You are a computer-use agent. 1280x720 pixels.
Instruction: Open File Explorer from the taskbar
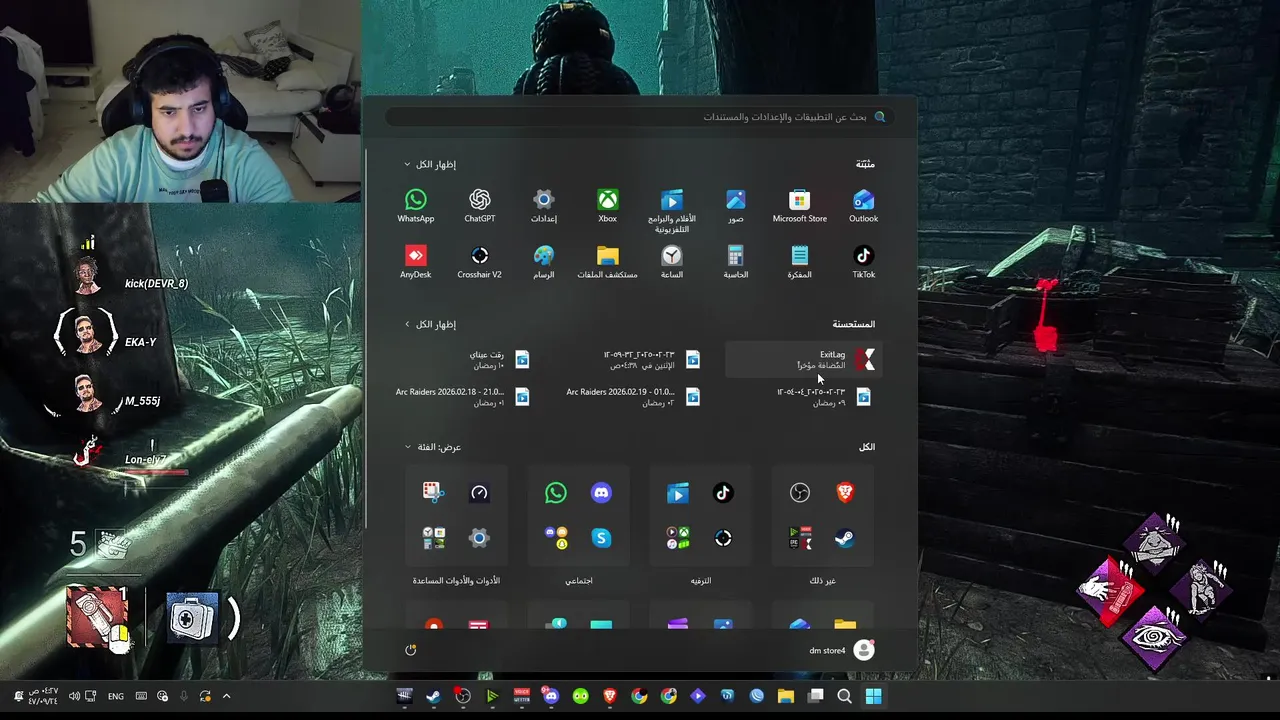pos(786,696)
